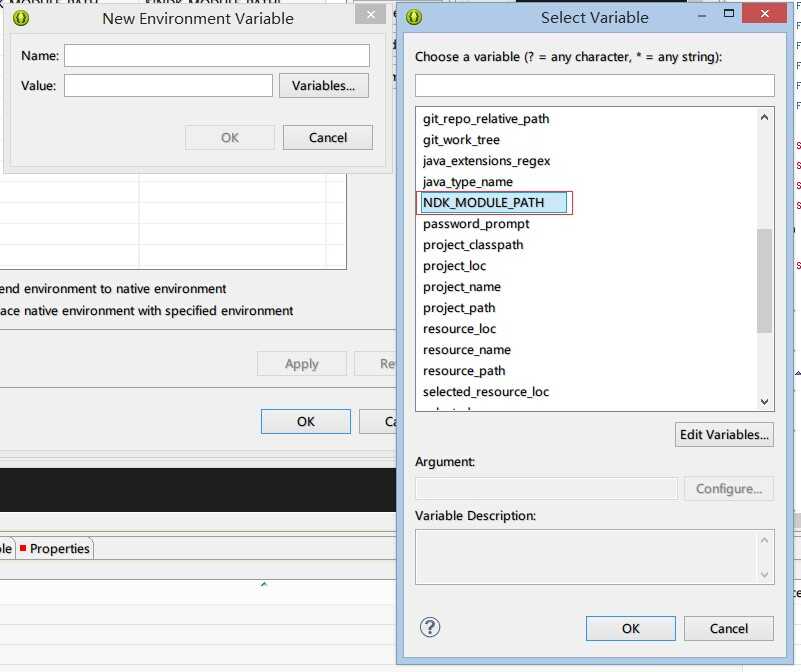
Task: Click disabled OK in New Environment Variable
Action: pyautogui.click(x=230, y=137)
